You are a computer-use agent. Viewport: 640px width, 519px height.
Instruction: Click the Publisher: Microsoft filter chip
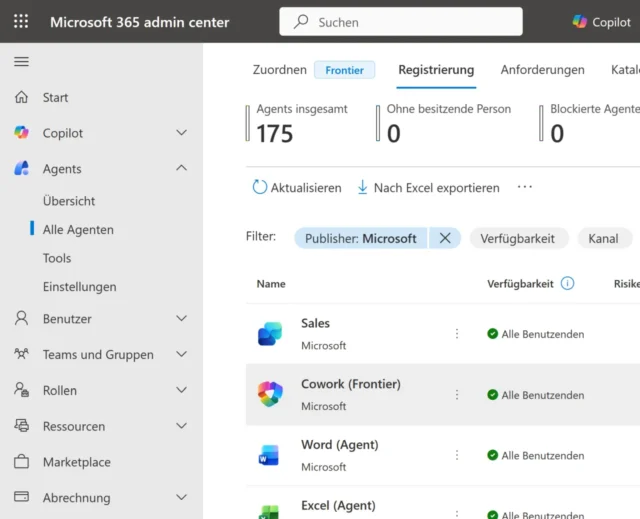point(361,238)
